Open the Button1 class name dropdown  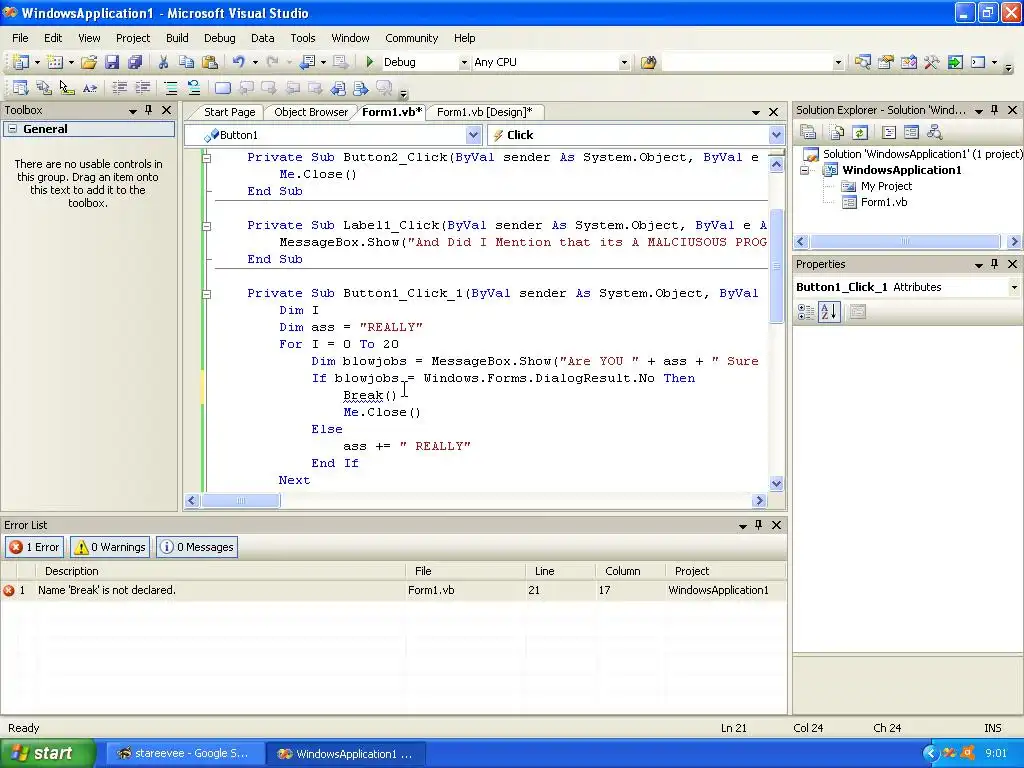(473, 135)
